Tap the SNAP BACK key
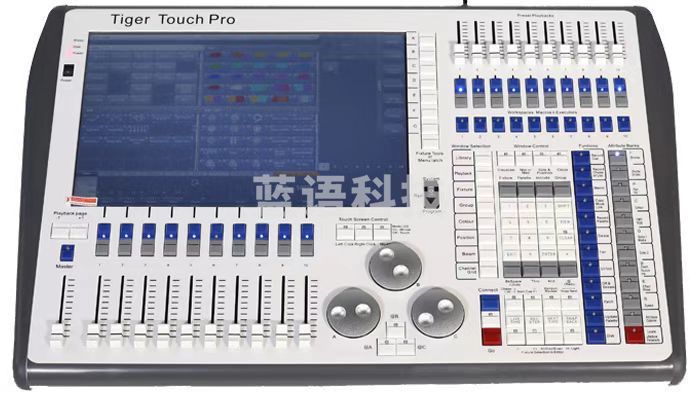This screenshot has height=393, width=699. (572, 320)
